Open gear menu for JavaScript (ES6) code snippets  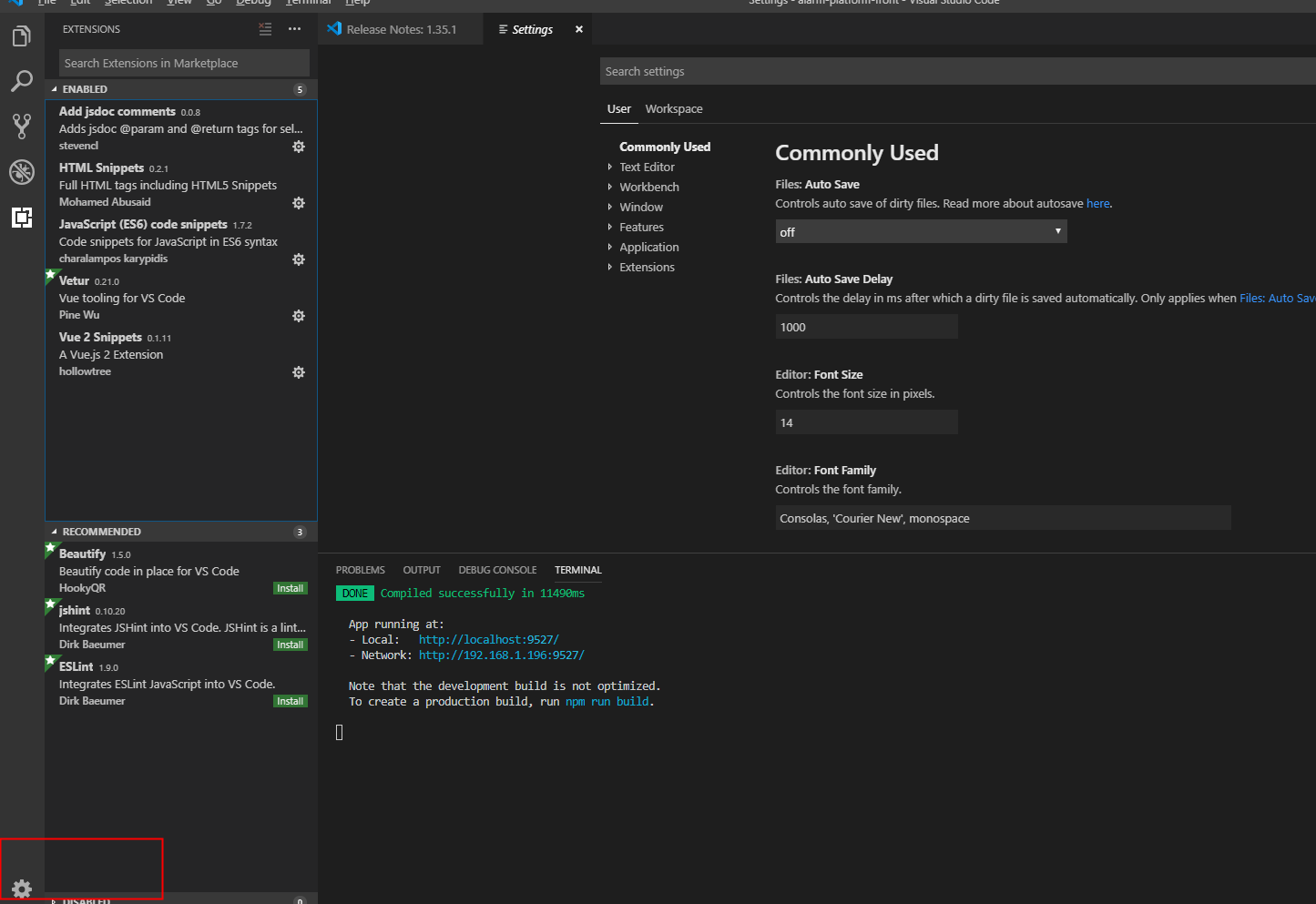click(299, 259)
